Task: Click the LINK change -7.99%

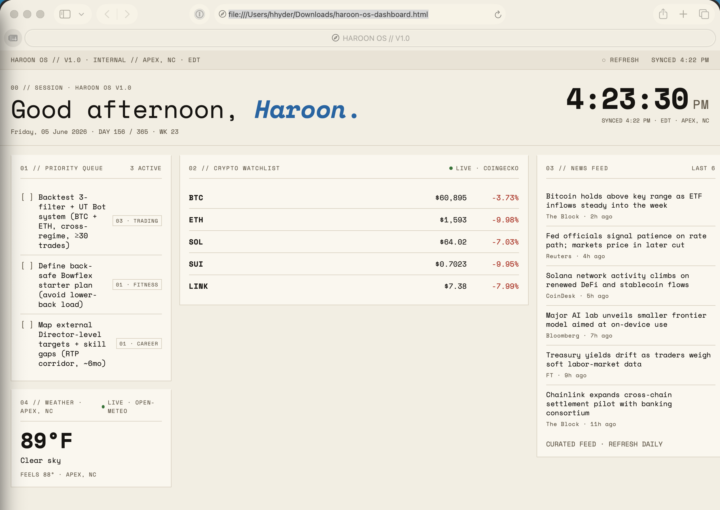Action: [505, 286]
